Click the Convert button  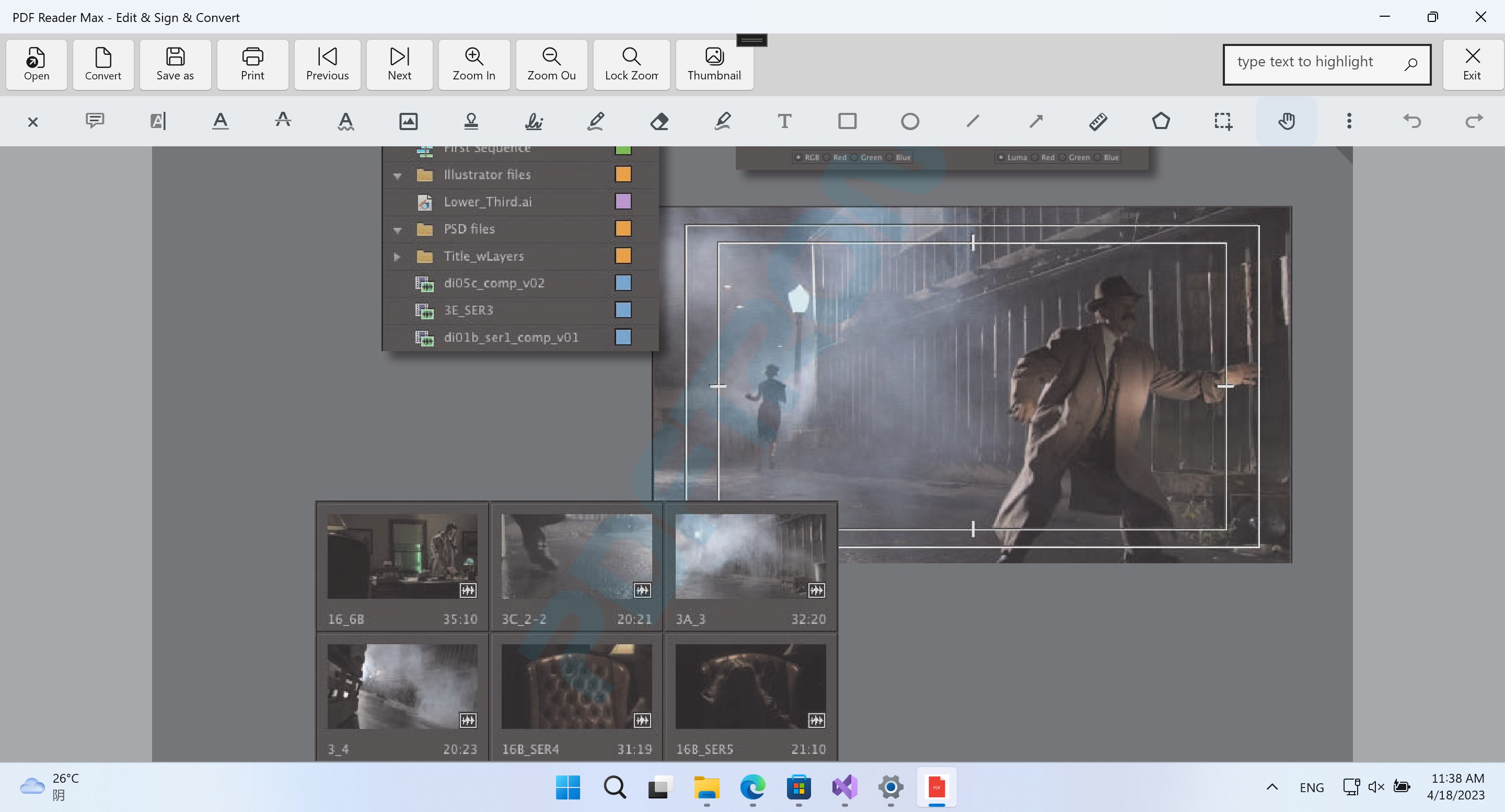click(103, 64)
